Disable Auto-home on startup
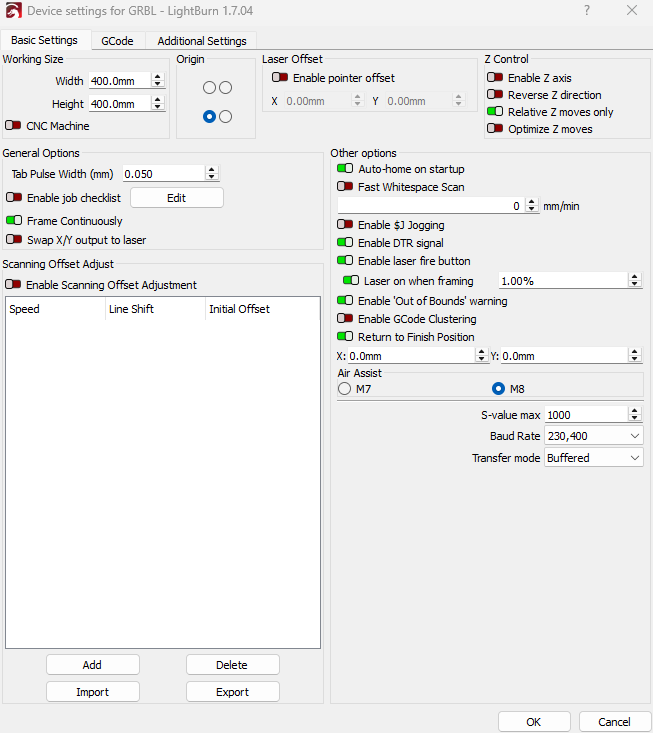This screenshot has width=653, height=733. tap(345, 168)
